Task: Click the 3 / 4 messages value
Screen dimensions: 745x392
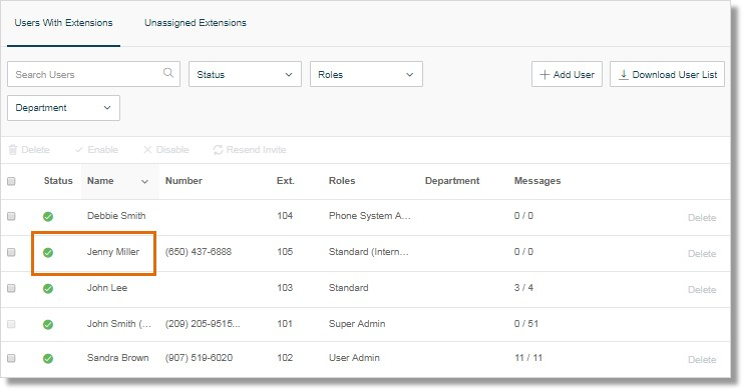Action: 523,288
